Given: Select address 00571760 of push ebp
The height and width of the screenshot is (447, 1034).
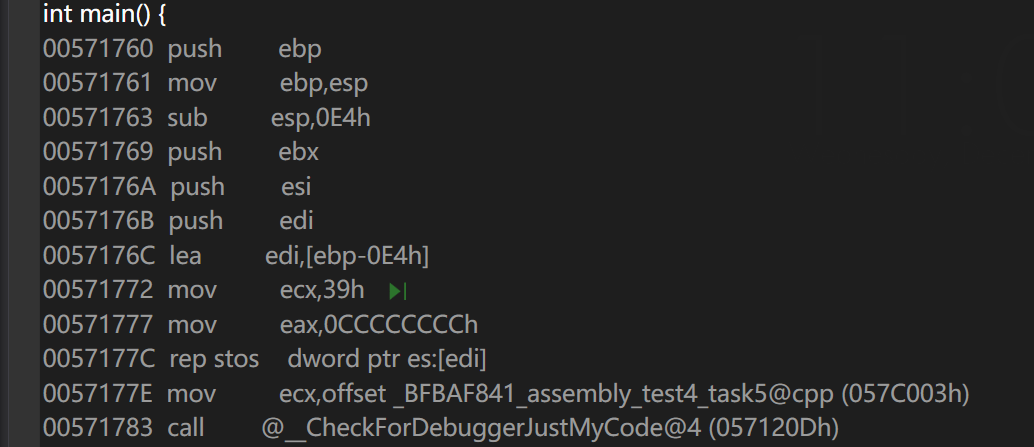Looking at the screenshot, I should click(x=98, y=49).
